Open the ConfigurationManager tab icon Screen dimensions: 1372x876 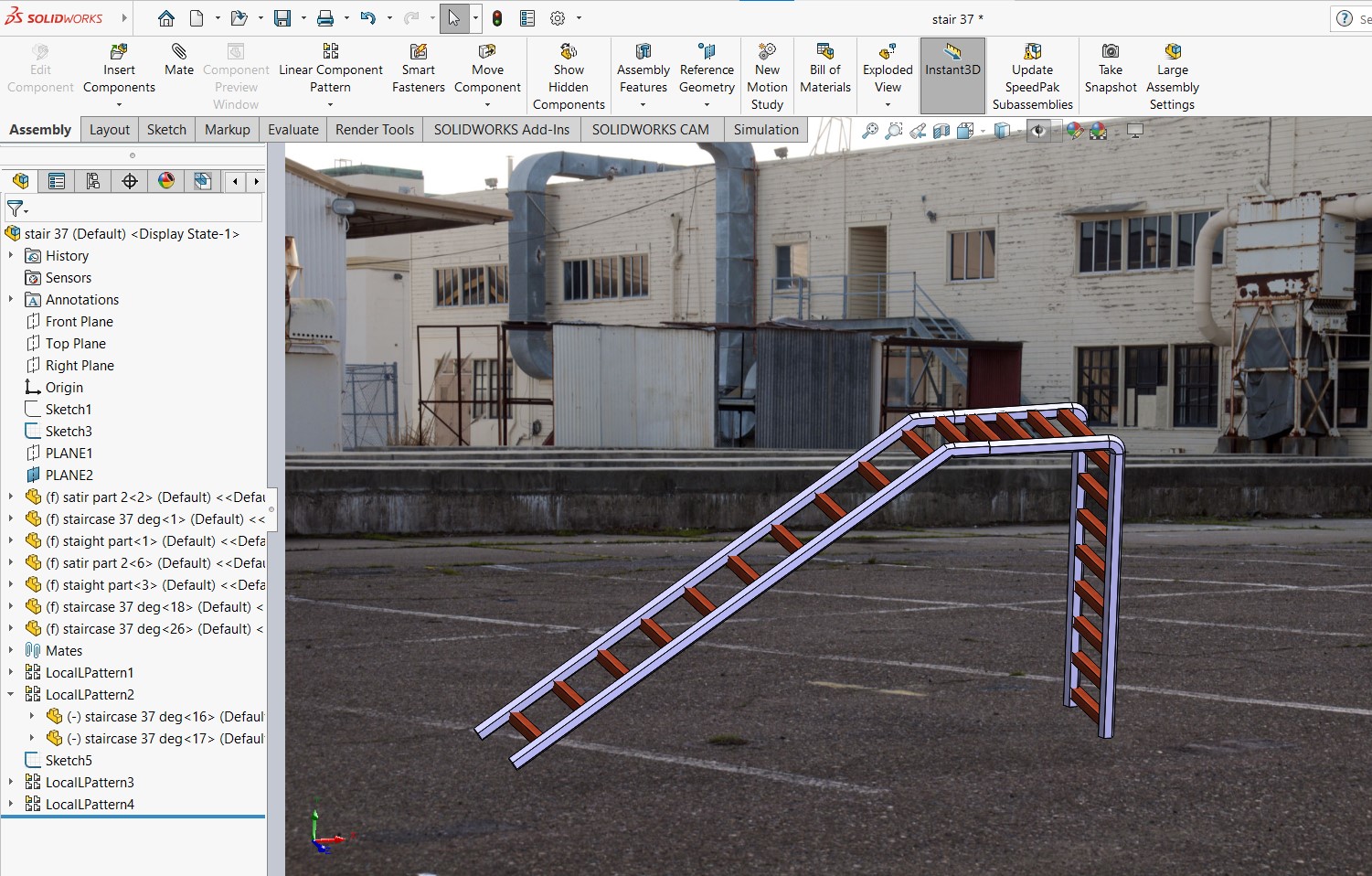tap(93, 181)
